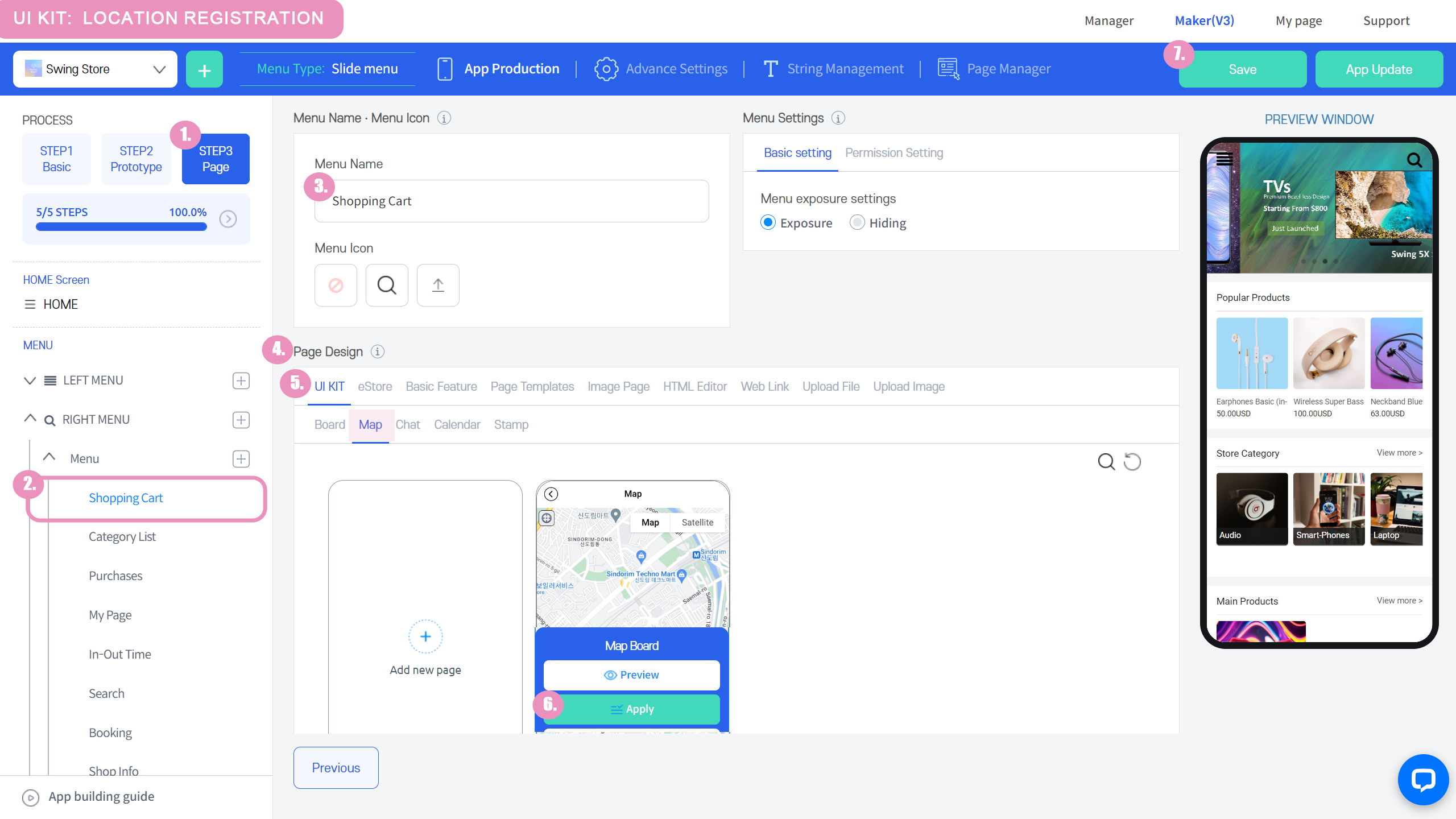Viewport: 1456px width, 819px height.
Task: Click the green plus add-app button
Action: tap(204, 69)
